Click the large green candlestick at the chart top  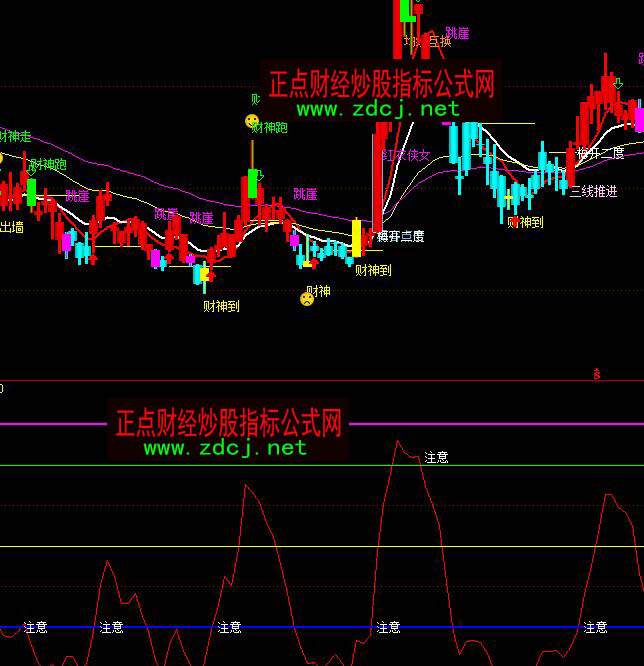tap(406, 11)
